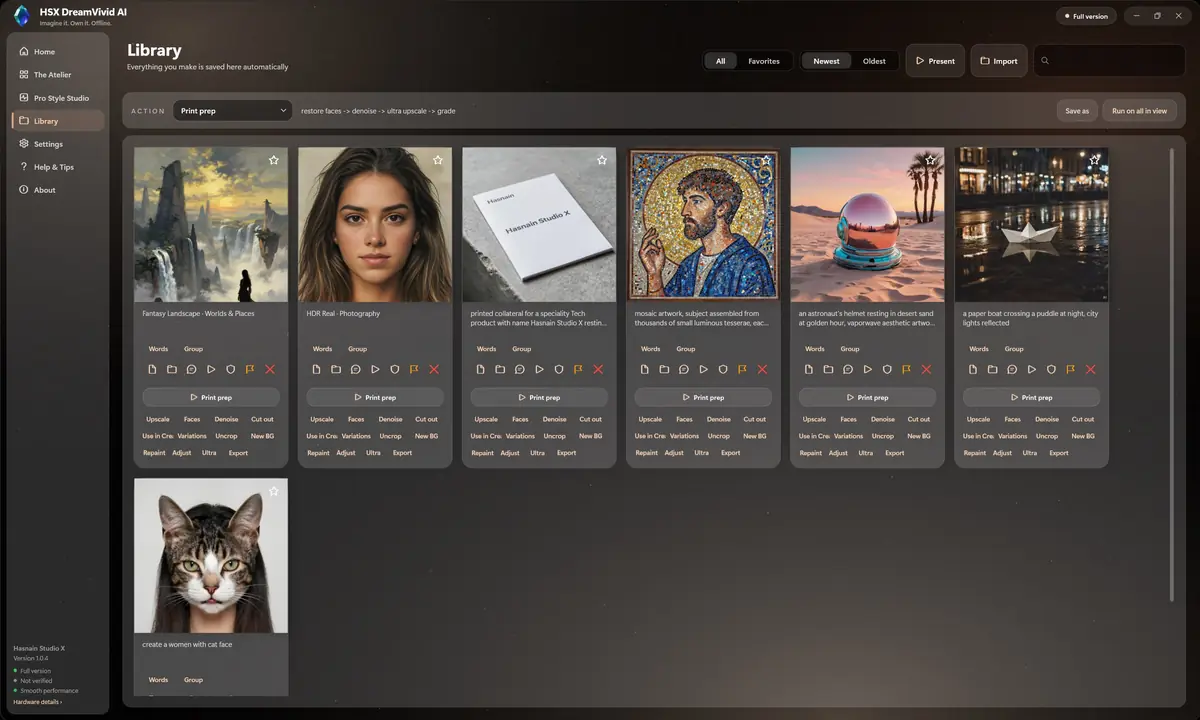
Task: Show only Favorites in the library
Action: (x=764, y=61)
